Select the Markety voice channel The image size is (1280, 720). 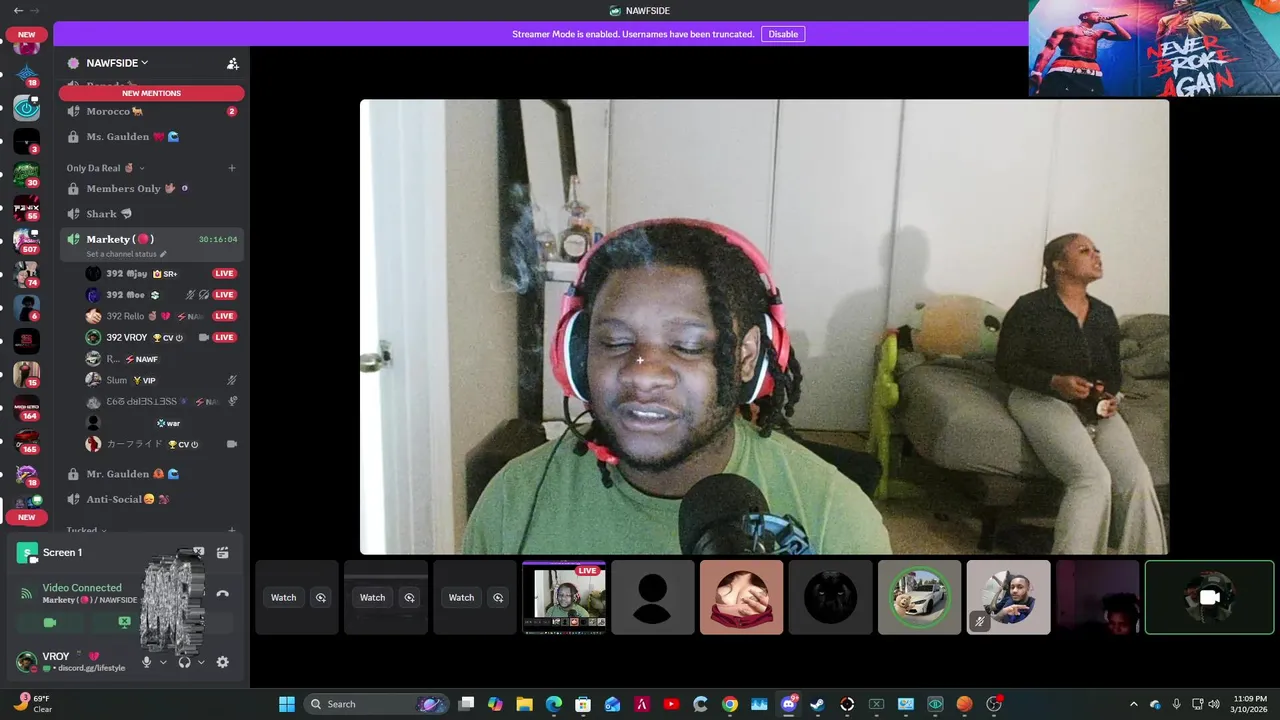point(151,244)
